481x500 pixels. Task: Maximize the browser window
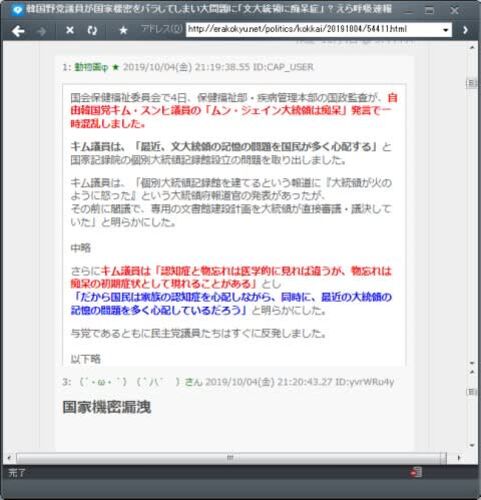tap(429, 11)
